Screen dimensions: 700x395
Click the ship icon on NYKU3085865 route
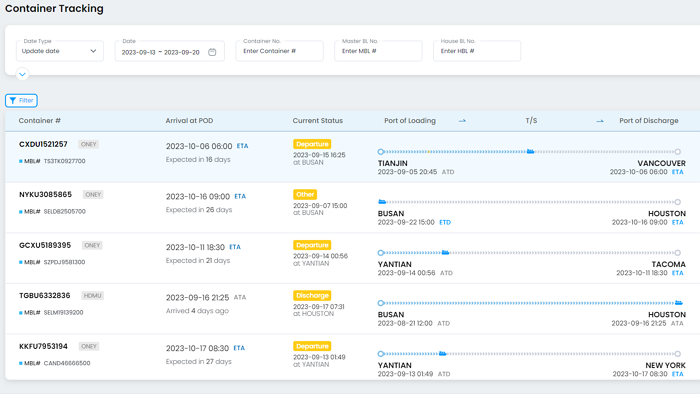coord(382,202)
